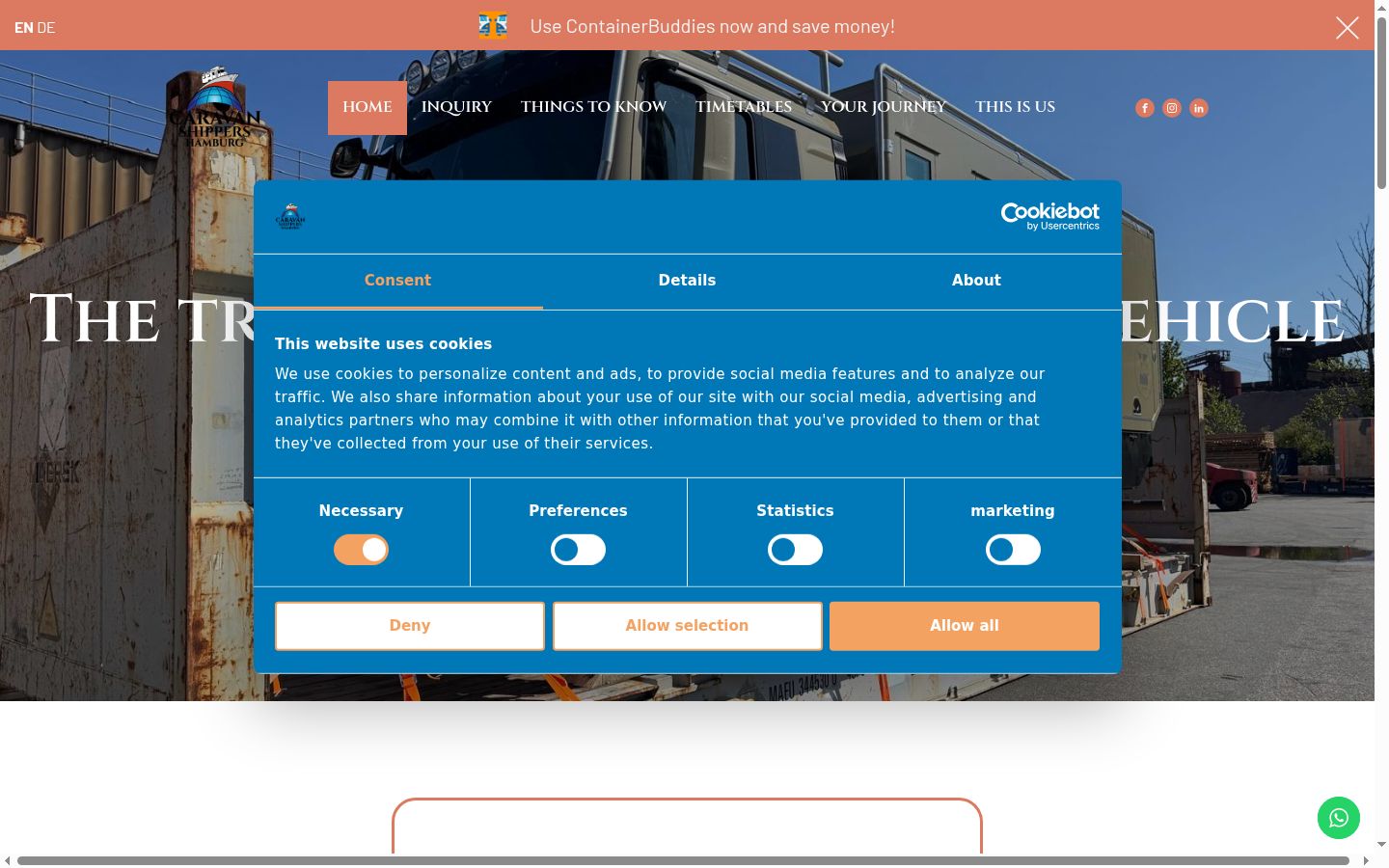
Task: Enable the marketing cookies switch
Action: point(1013,550)
